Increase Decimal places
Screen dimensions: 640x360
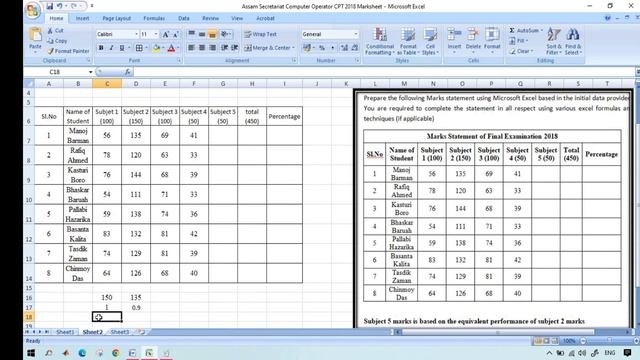pyautogui.click(x=344, y=48)
